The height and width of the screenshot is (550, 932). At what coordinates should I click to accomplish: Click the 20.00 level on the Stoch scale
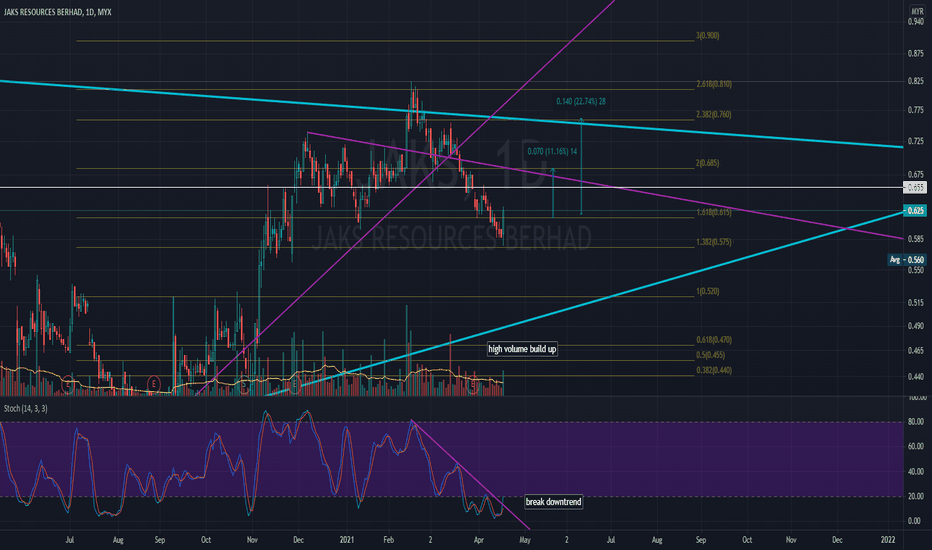click(x=915, y=496)
